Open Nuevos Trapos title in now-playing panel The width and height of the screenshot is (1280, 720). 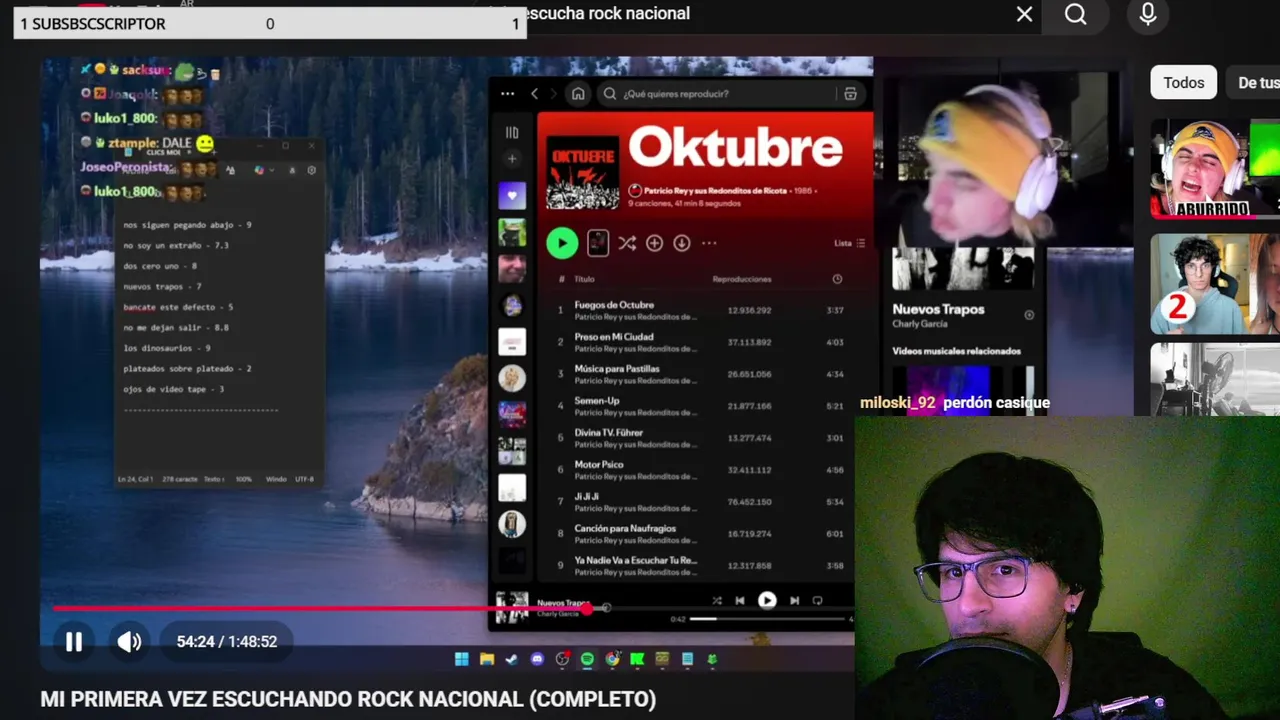coord(938,309)
